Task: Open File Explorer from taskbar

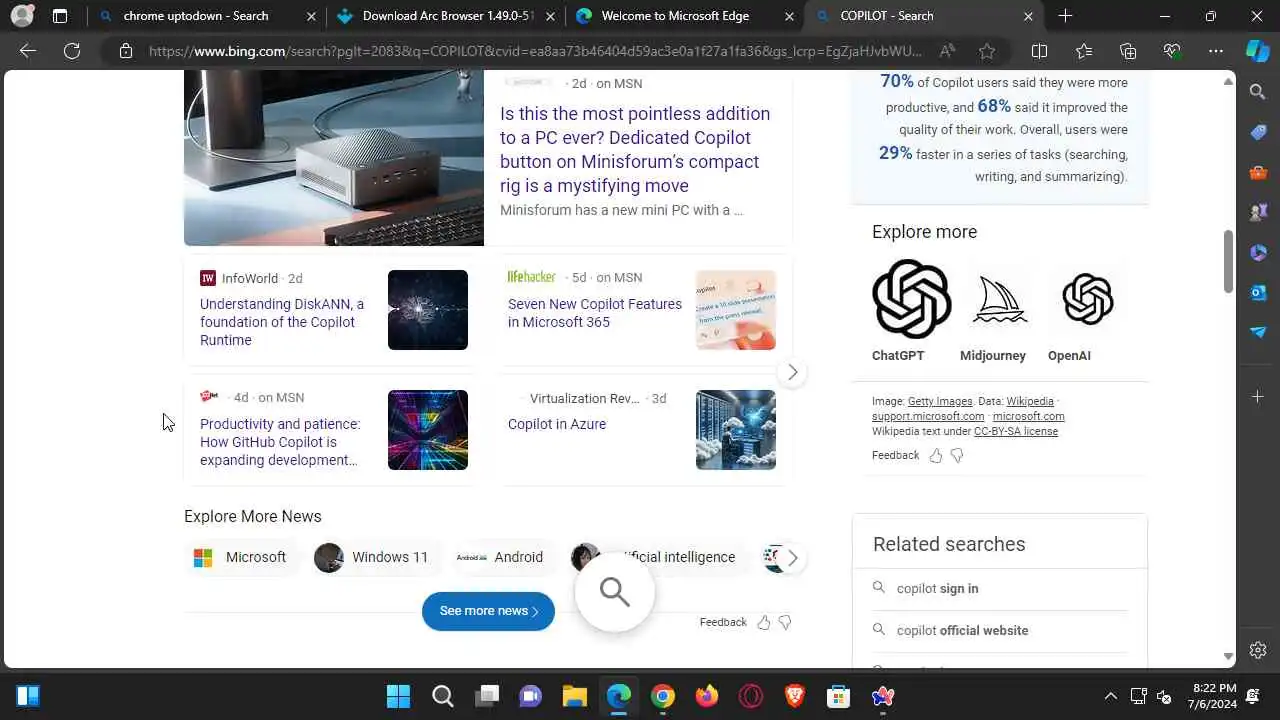Action: pyautogui.click(x=574, y=696)
